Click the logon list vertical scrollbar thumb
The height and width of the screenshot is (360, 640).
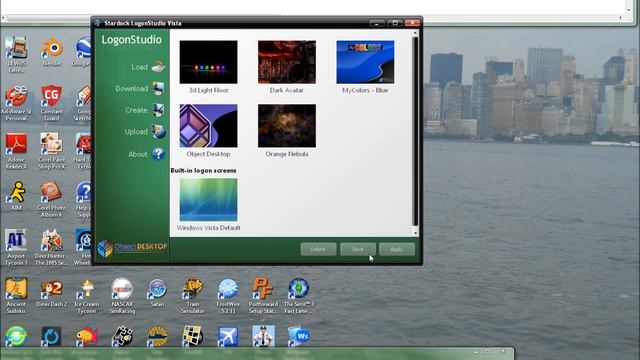415,131
